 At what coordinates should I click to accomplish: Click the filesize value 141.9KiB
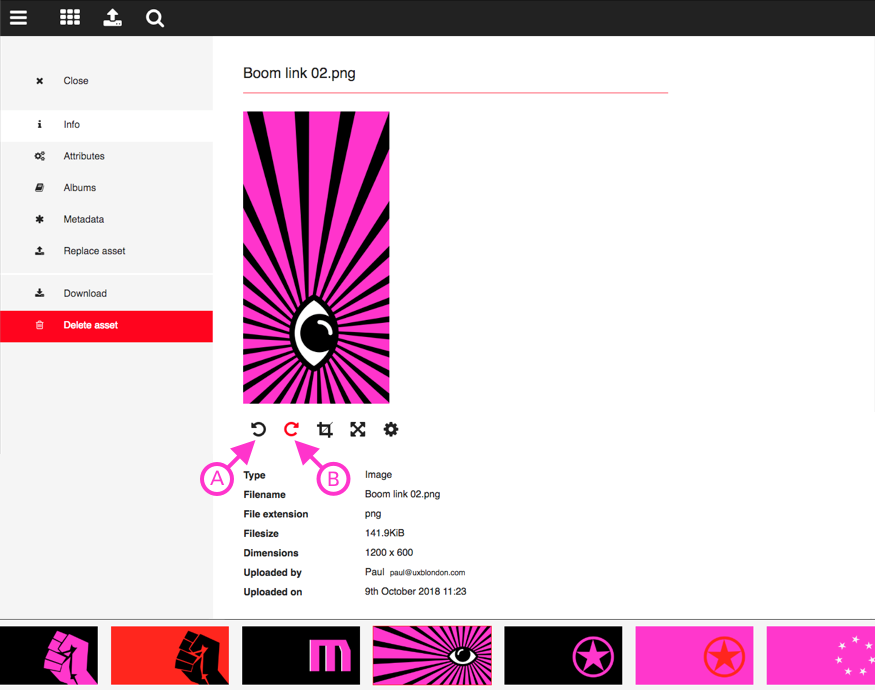(x=384, y=533)
